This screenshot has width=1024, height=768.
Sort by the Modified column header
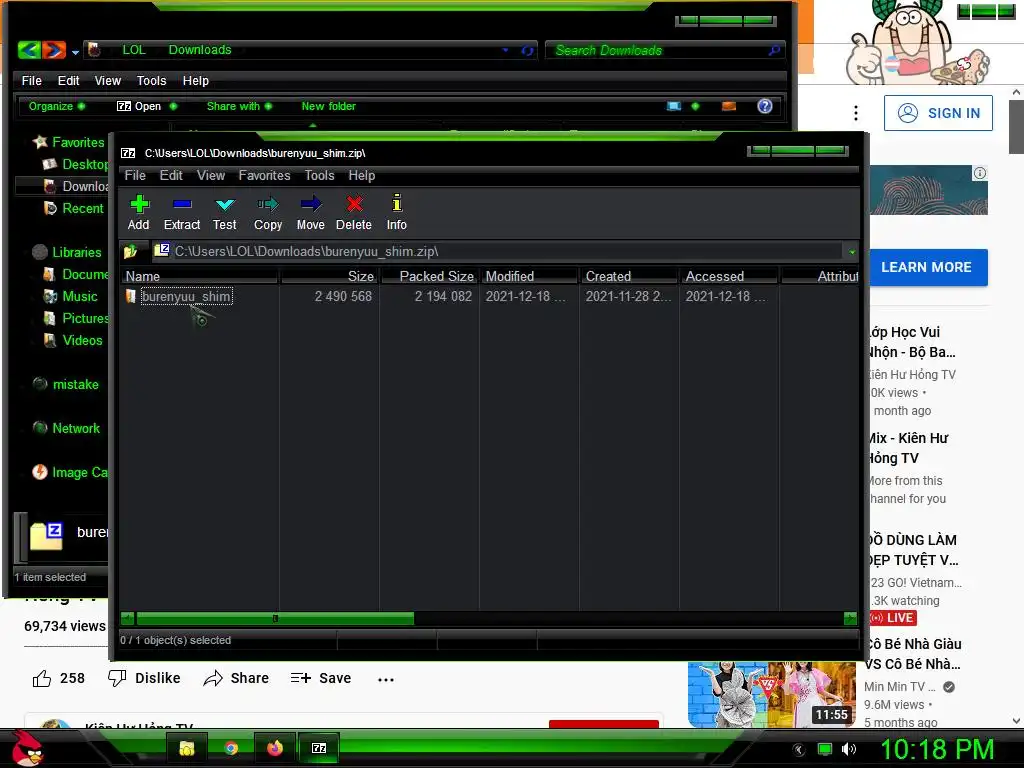[530, 276]
